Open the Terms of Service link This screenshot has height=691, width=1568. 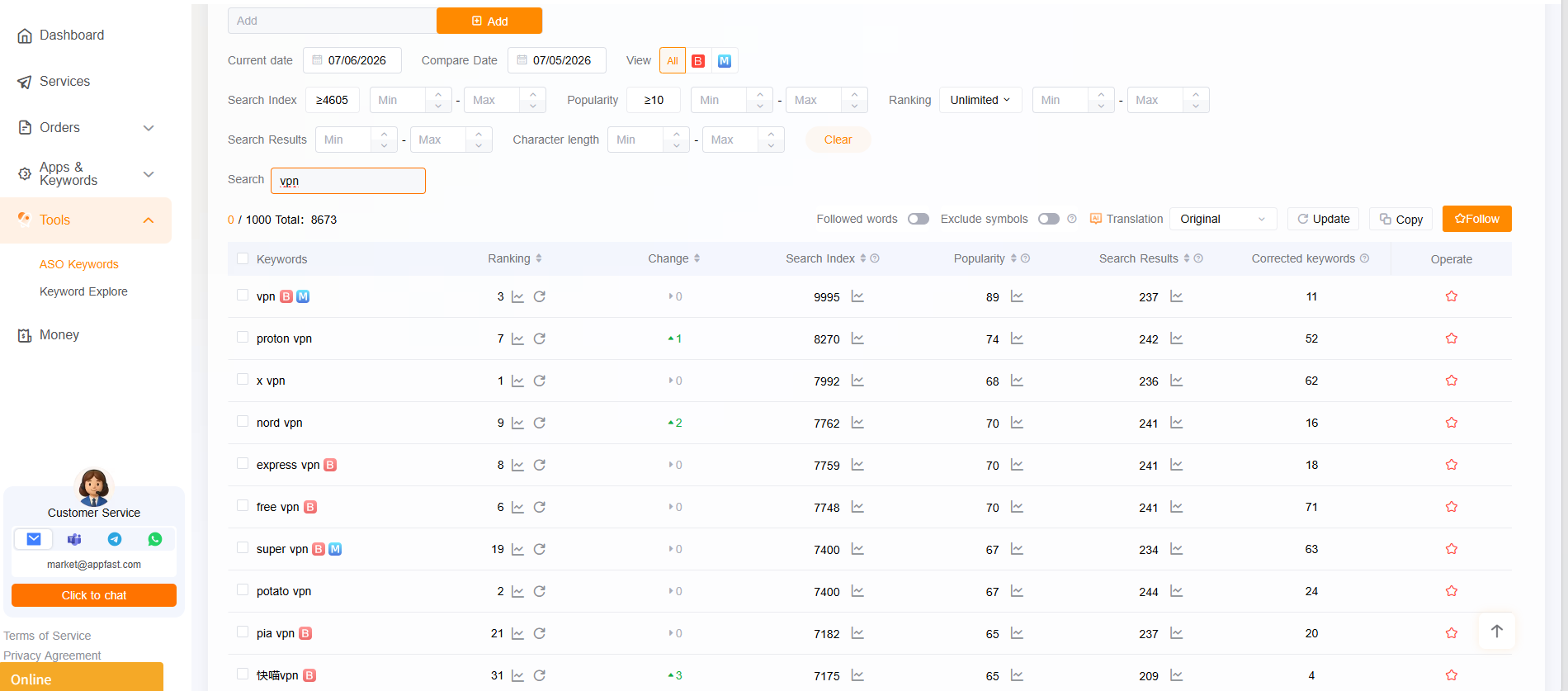[x=47, y=636]
